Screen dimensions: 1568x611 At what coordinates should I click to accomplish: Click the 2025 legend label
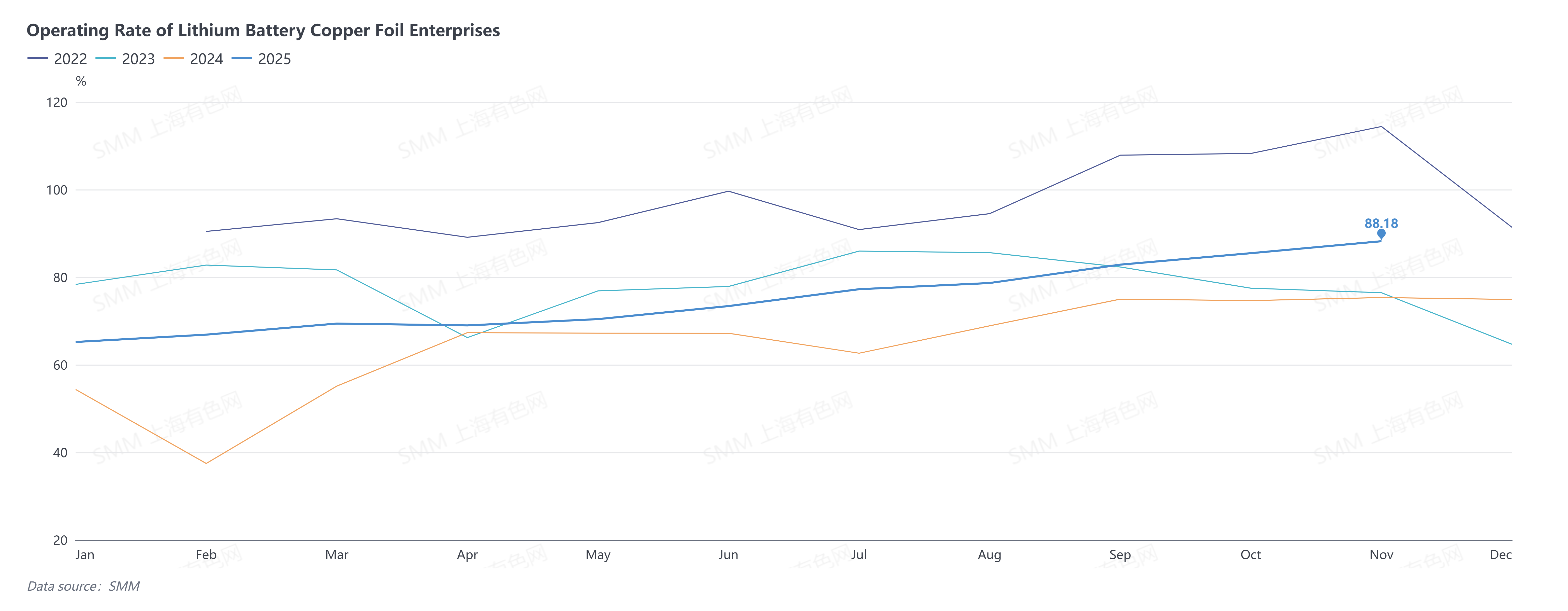pos(274,59)
